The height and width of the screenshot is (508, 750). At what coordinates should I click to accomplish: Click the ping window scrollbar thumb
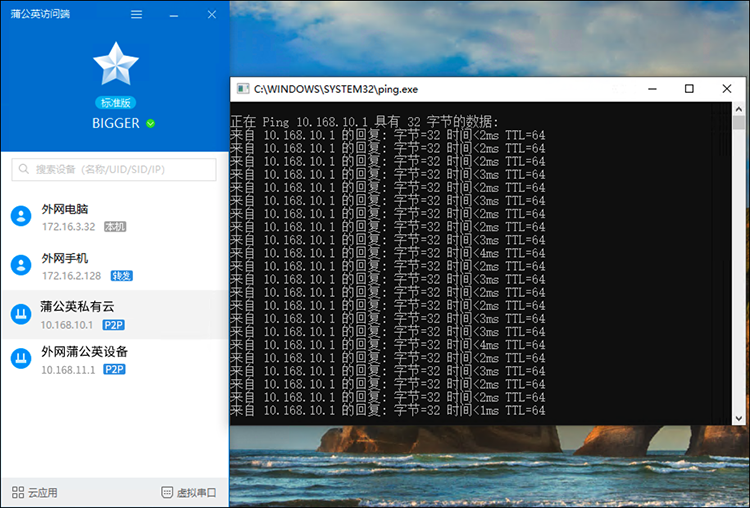point(739,122)
